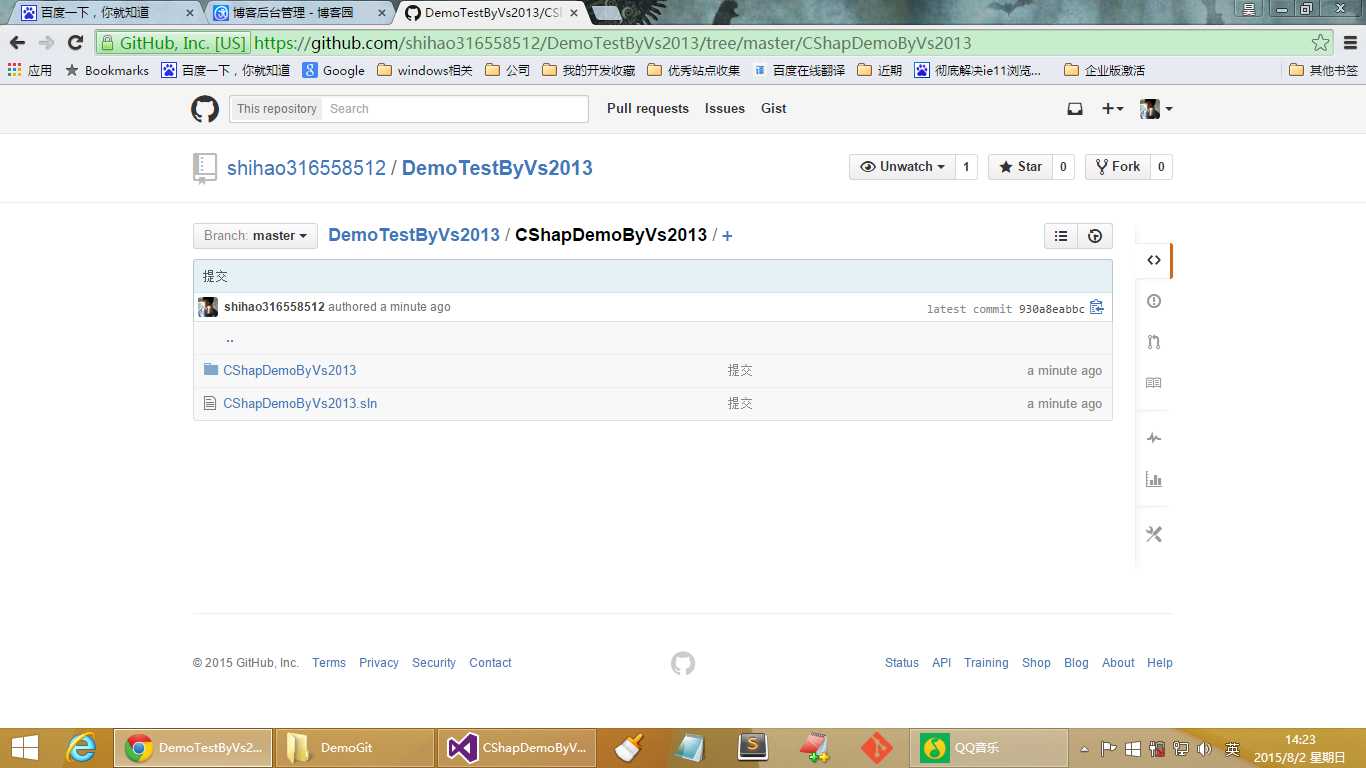Image resolution: width=1366 pixels, height=768 pixels.
Task: Open Windows Start button
Action: coord(25,748)
